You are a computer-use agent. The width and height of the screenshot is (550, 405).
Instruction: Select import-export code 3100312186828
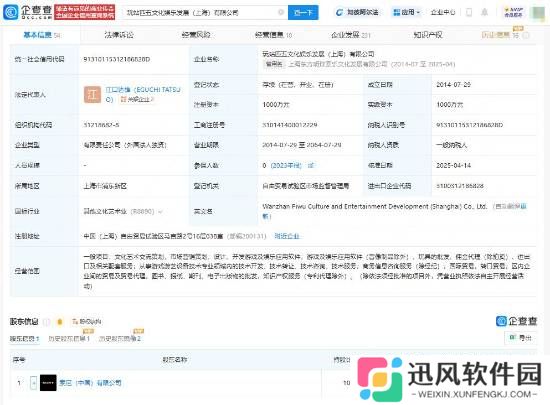(x=460, y=186)
